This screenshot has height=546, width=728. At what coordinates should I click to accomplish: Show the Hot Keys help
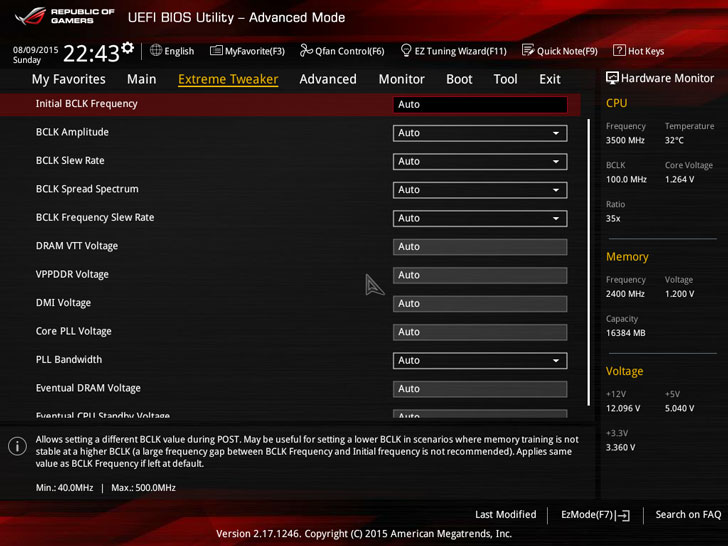point(639,51)
